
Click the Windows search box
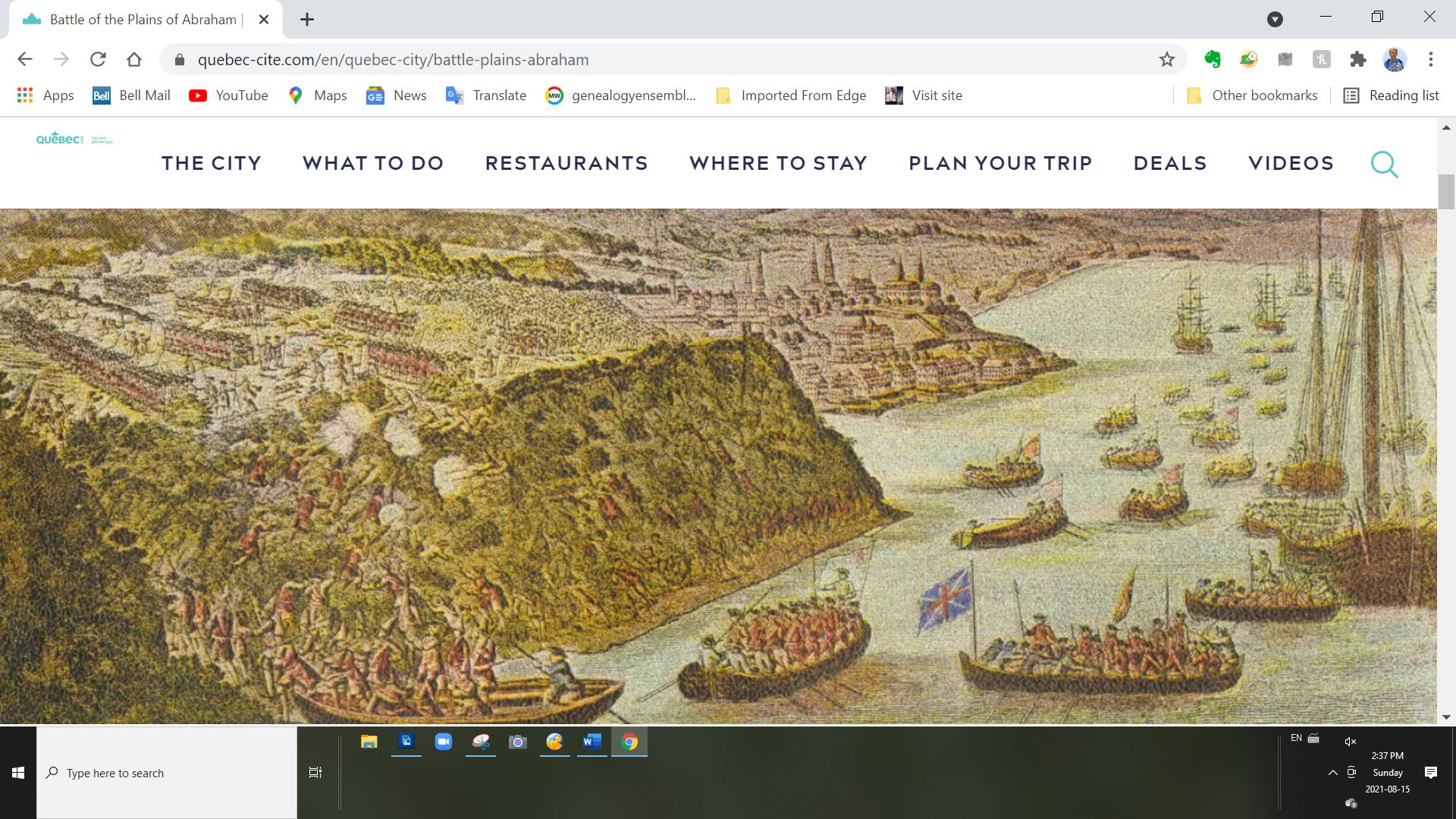tap(167, 773)
